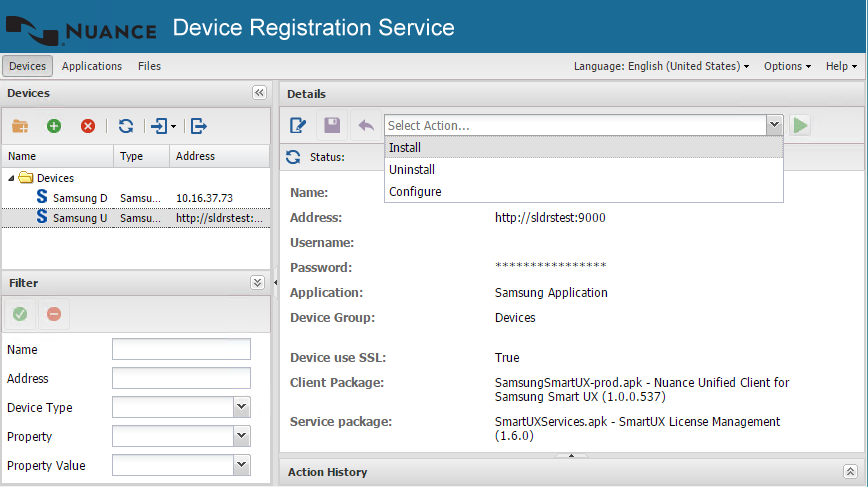Choose Configure from the action list
Viewport: 868px width, 487px height.
tap(415, 192)
